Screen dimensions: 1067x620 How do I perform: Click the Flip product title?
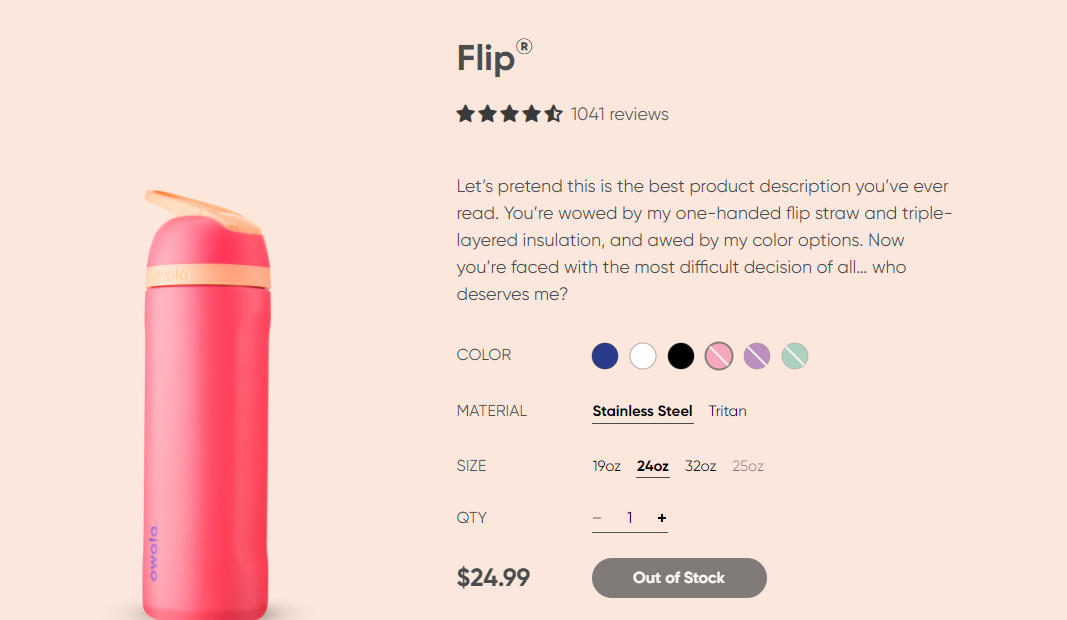click(x=486, y=59)
